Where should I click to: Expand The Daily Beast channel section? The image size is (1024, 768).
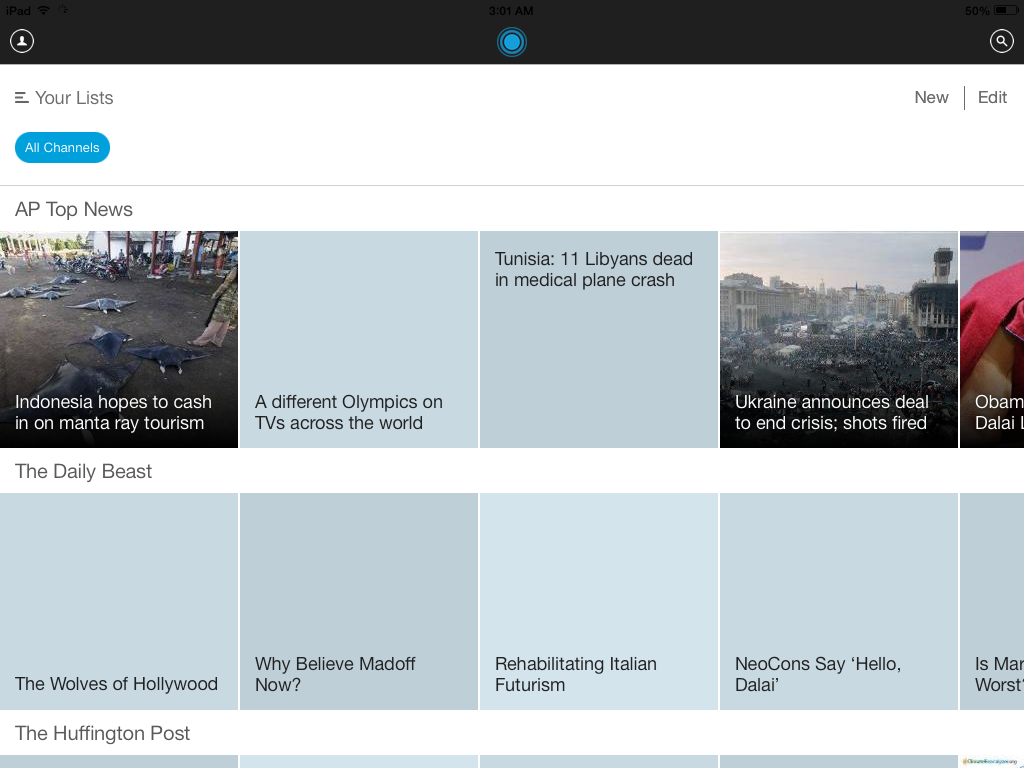(x=84, y=472)
